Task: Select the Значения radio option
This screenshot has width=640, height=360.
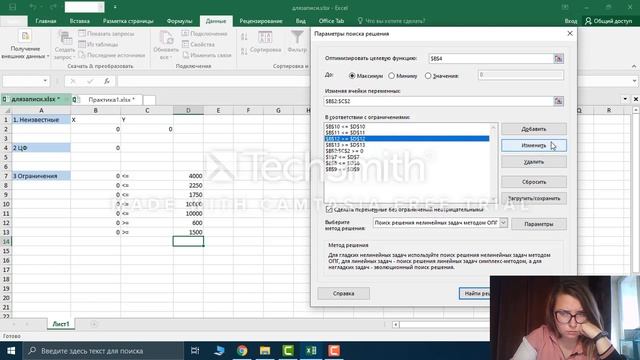Action: click(x=428, y=76)
